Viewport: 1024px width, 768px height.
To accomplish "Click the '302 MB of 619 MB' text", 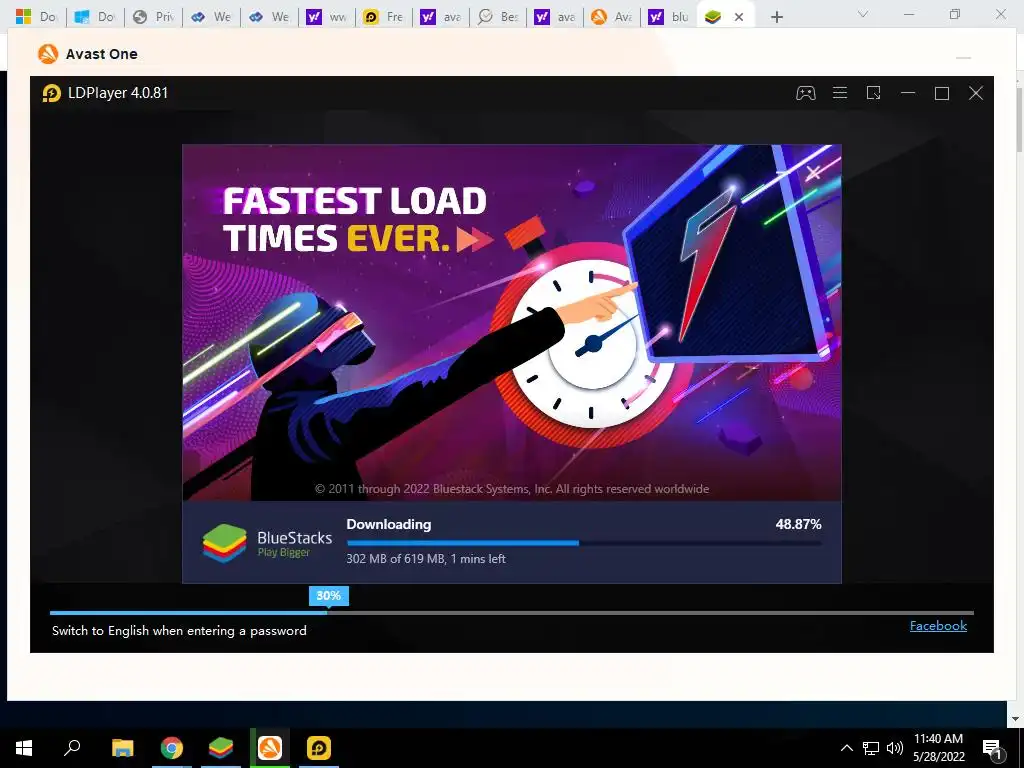I will tap(395, 559).
